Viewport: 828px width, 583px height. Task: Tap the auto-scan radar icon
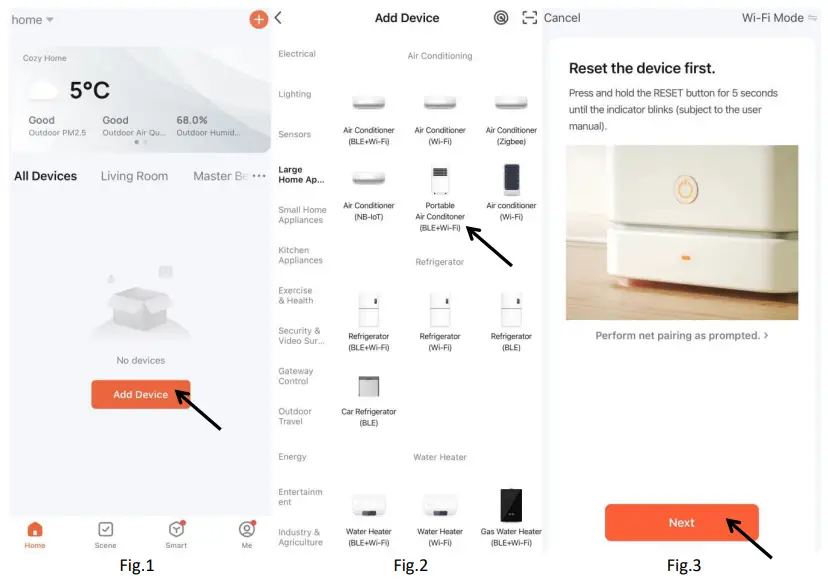[x=501, y=18]
